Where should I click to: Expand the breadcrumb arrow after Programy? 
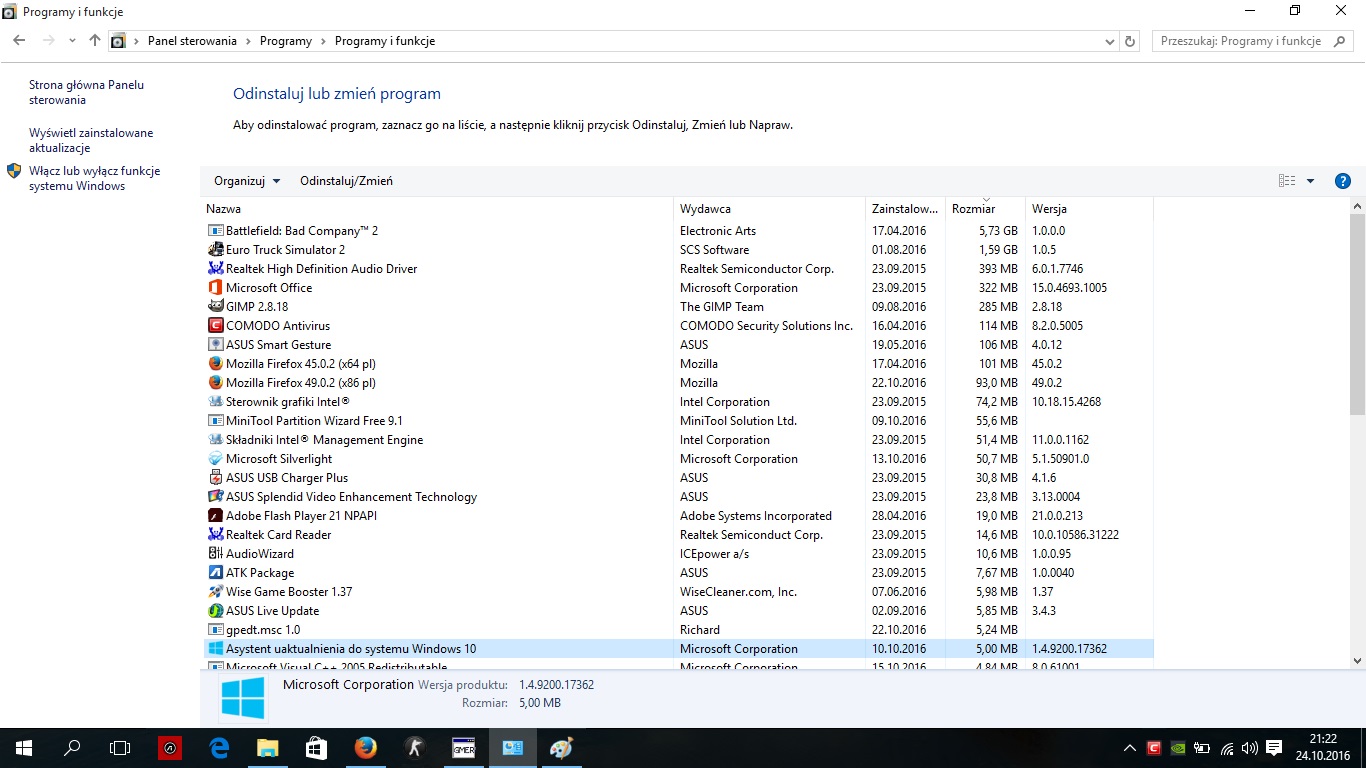[x=323, y=41]
